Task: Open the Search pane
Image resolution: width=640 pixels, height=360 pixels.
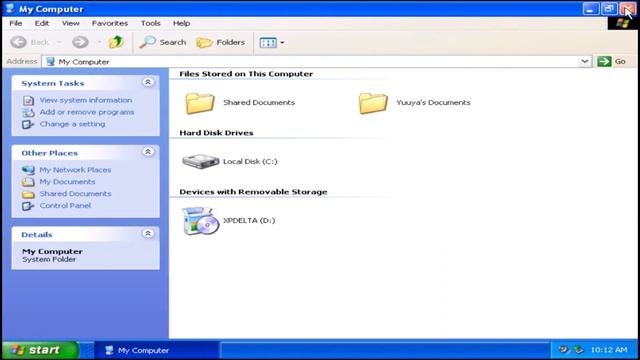Action: (163, 42)
